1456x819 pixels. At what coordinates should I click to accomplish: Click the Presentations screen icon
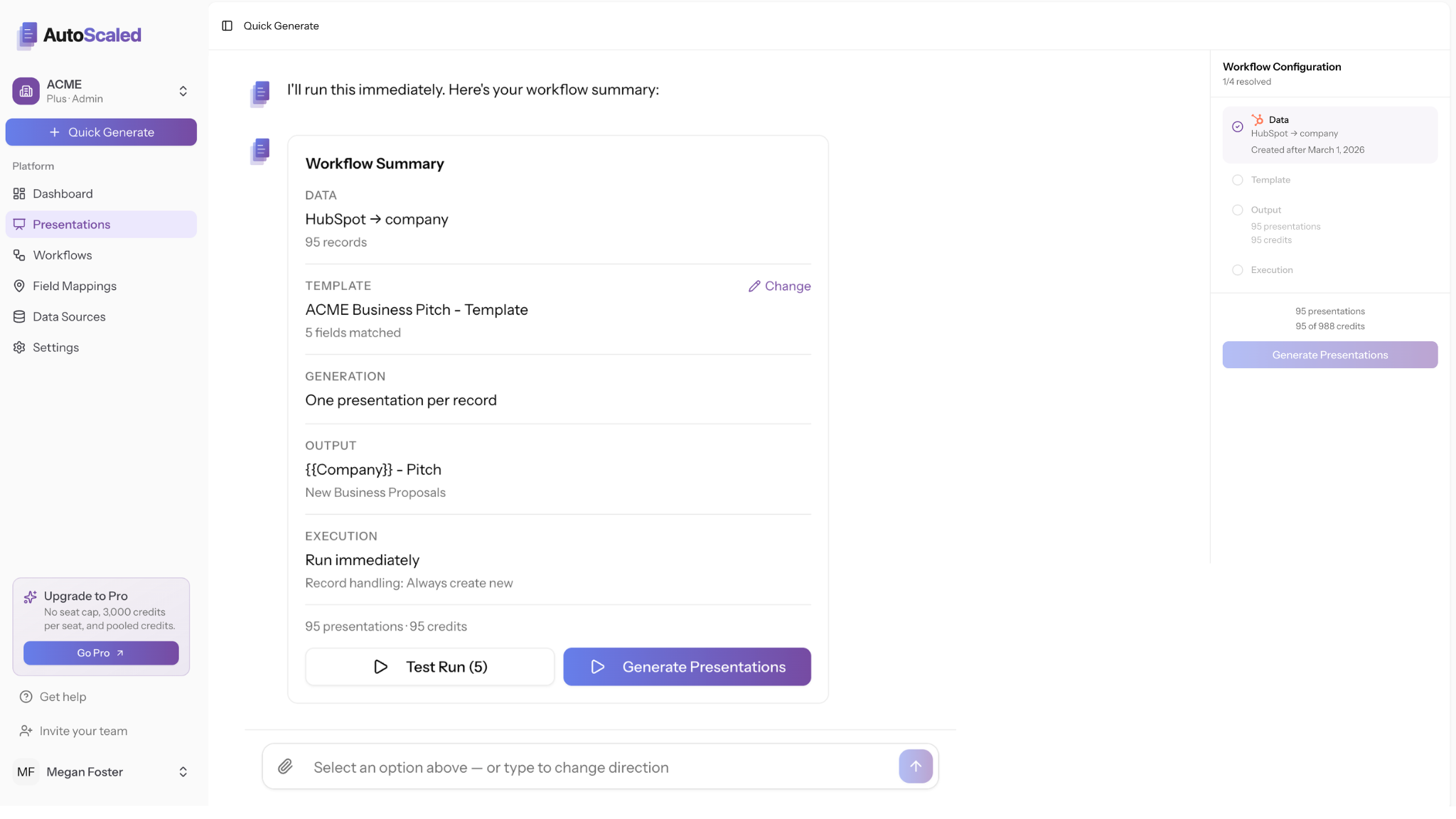(x=19, y=224)
